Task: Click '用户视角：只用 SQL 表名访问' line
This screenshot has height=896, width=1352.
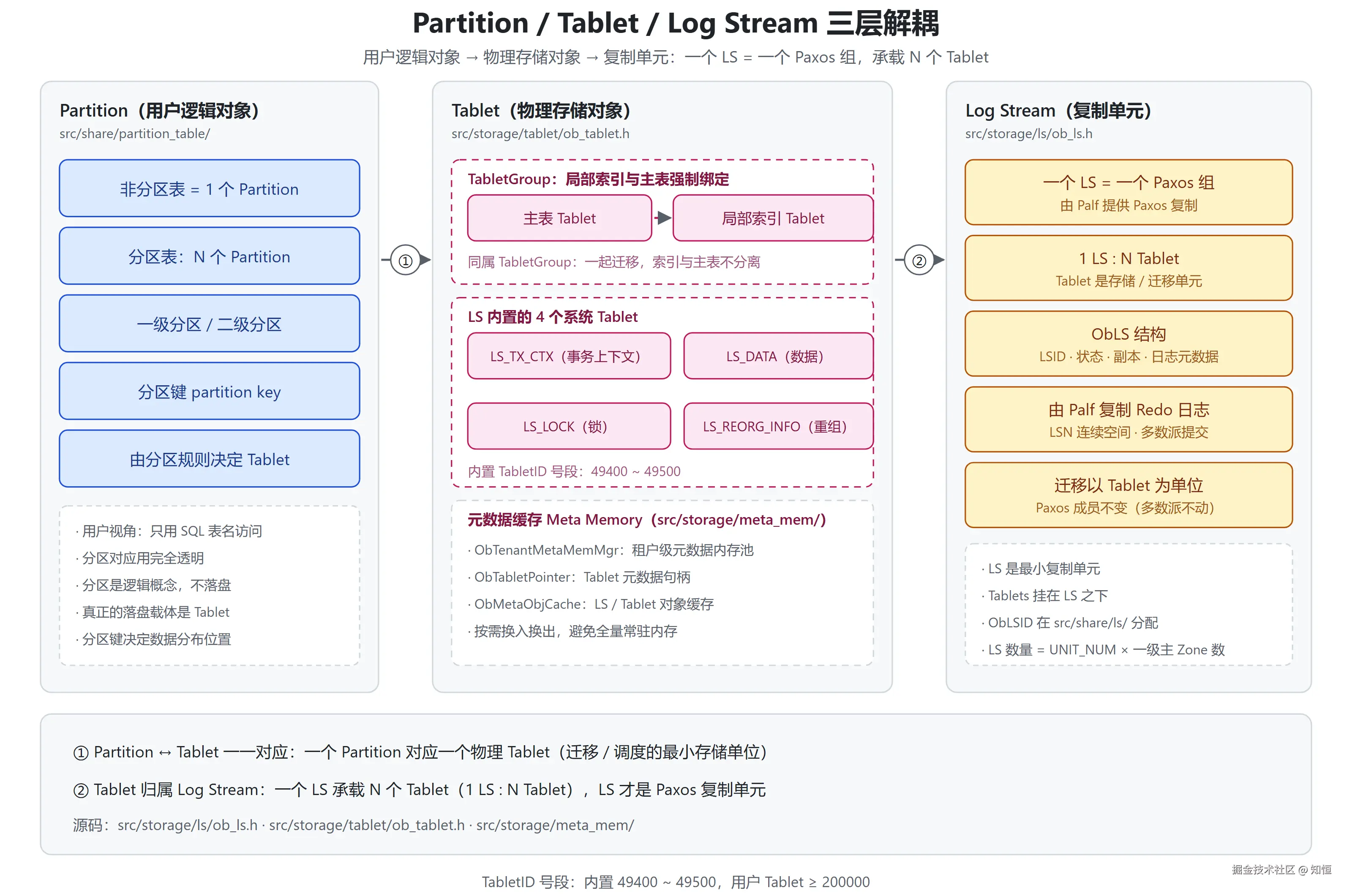Action: click(x=169, y=531)
